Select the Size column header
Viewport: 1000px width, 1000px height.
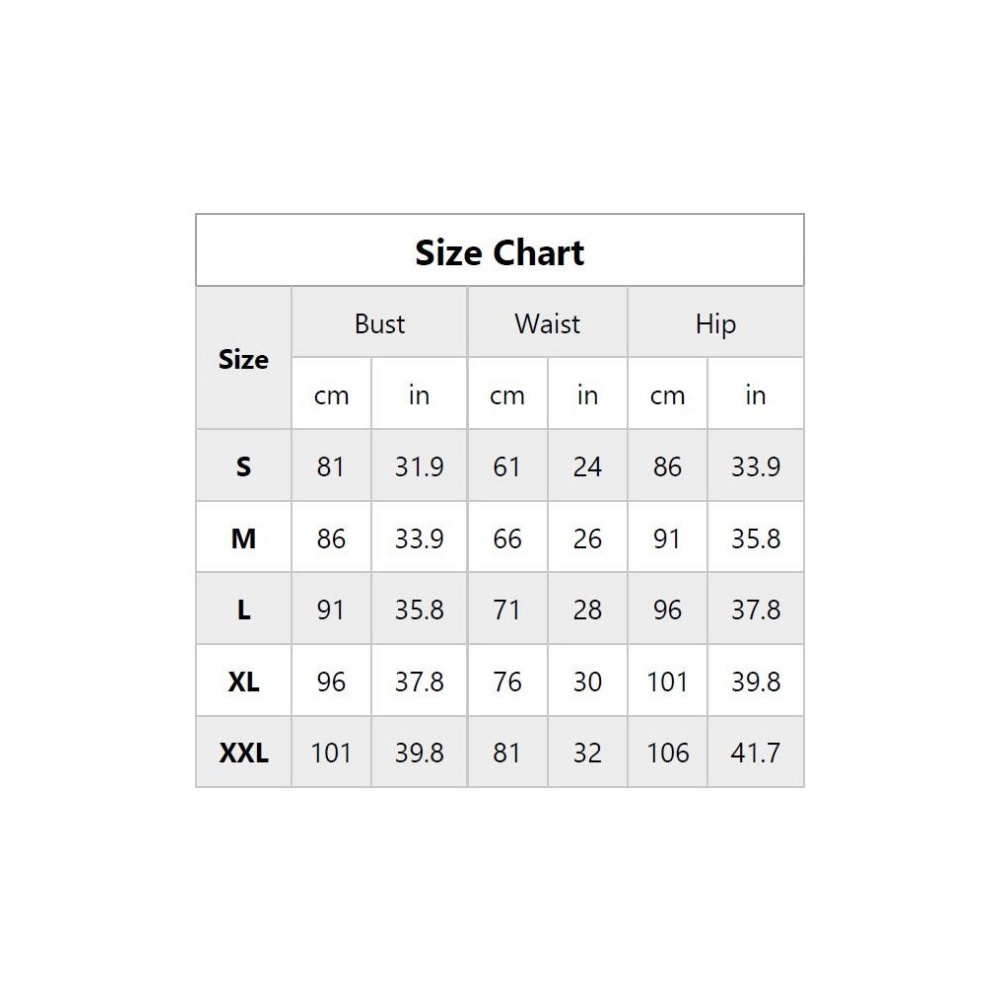click(x=243, y=359)
